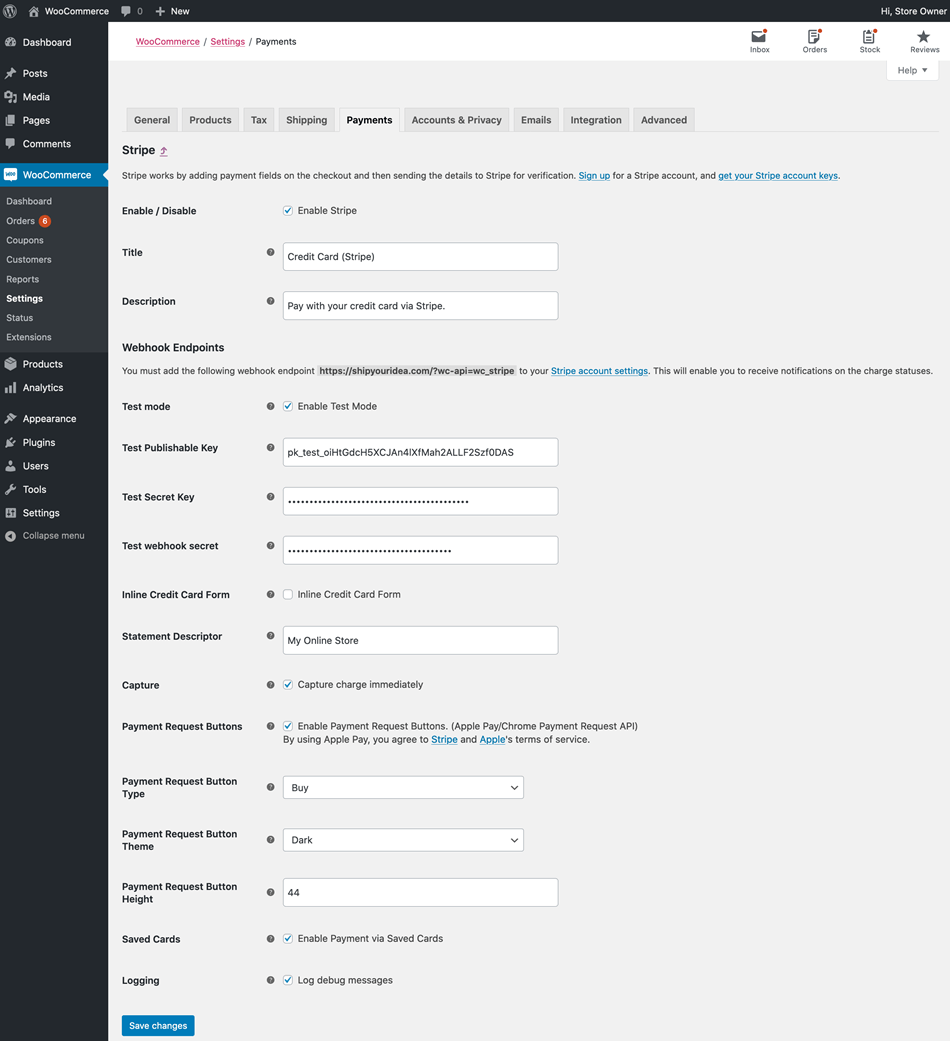Image resolution: width=950 pixels, height=1041 pixels.
Task: Click the help tooltip icon beside Title
Action: click(270, 252)
